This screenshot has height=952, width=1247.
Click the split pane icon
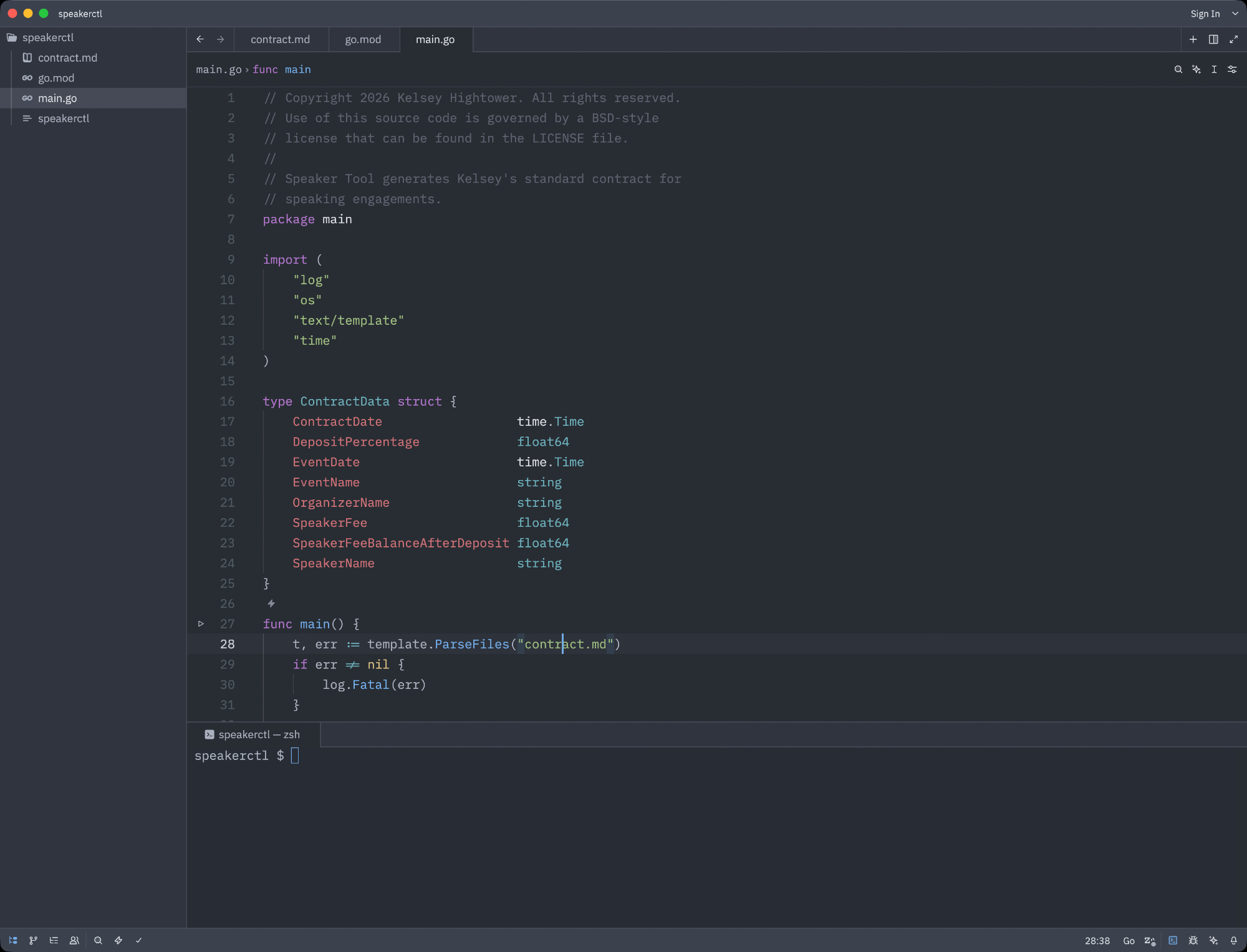coord(1213,39)
